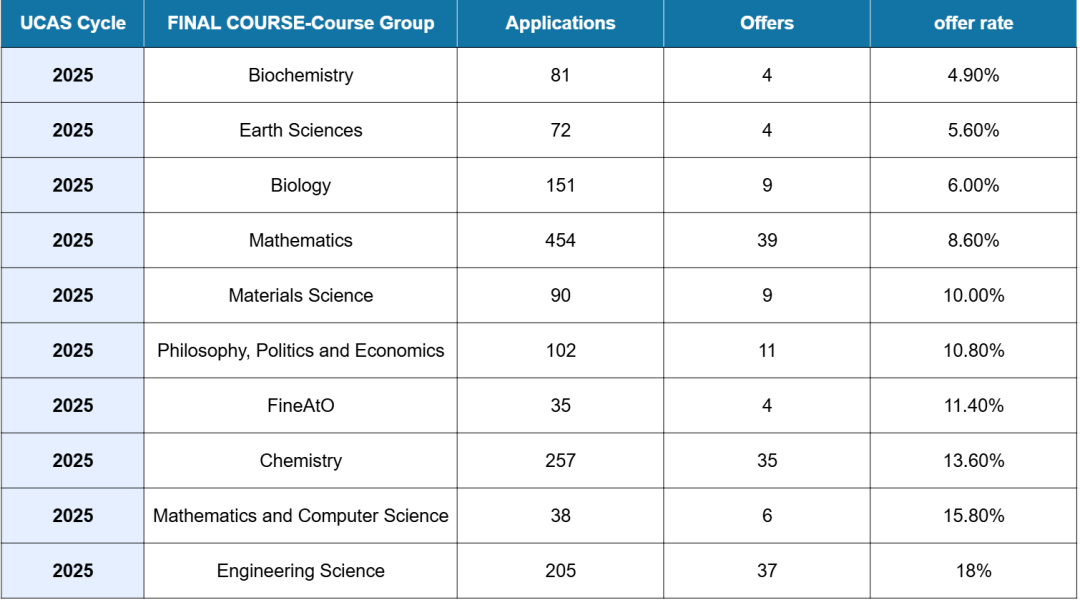
Task: Select the FINAL COURSE-Course Group header
Action: (301, 23)
